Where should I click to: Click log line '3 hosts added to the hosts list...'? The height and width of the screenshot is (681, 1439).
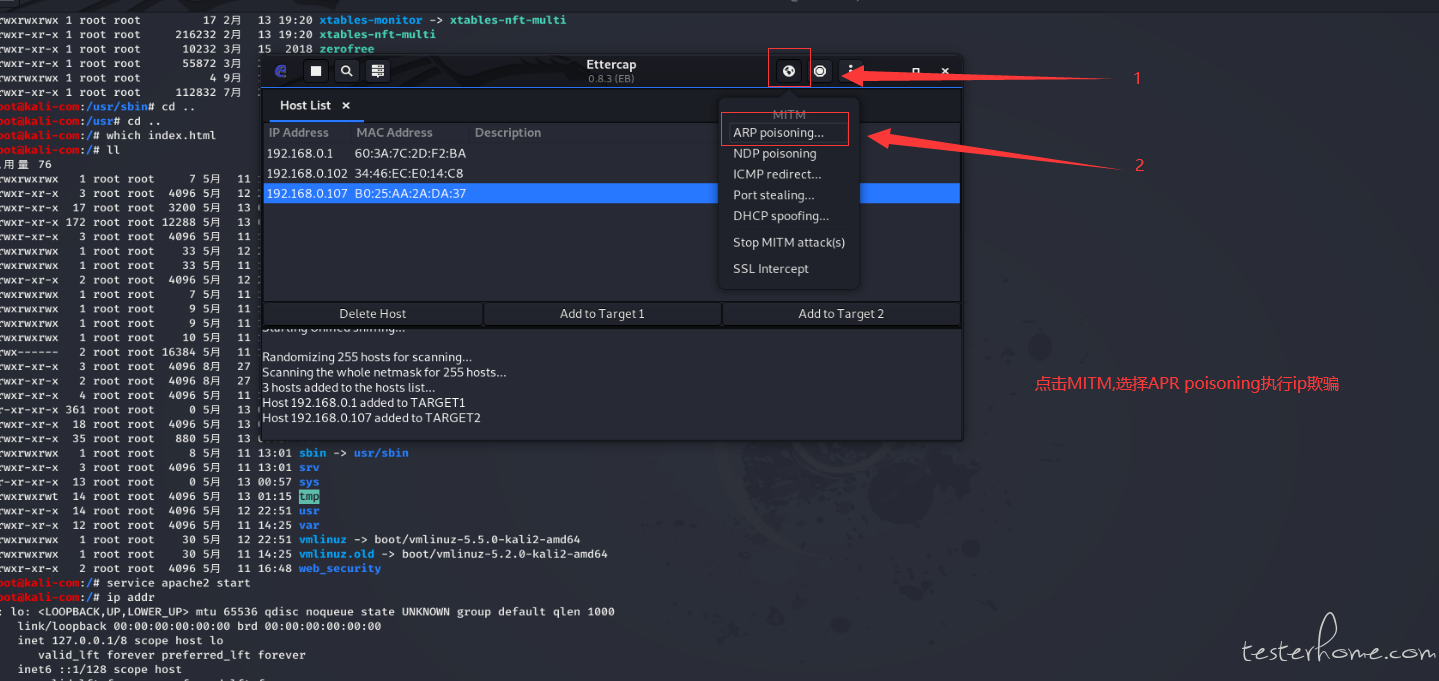[349, 388]
